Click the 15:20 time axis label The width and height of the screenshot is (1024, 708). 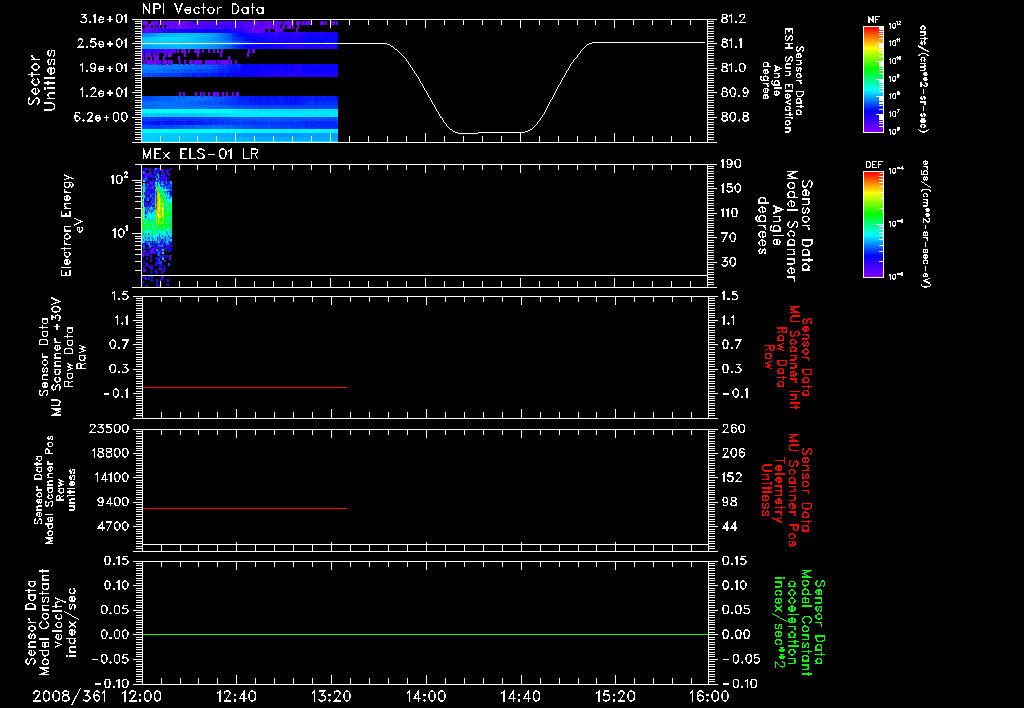(615, 696)
